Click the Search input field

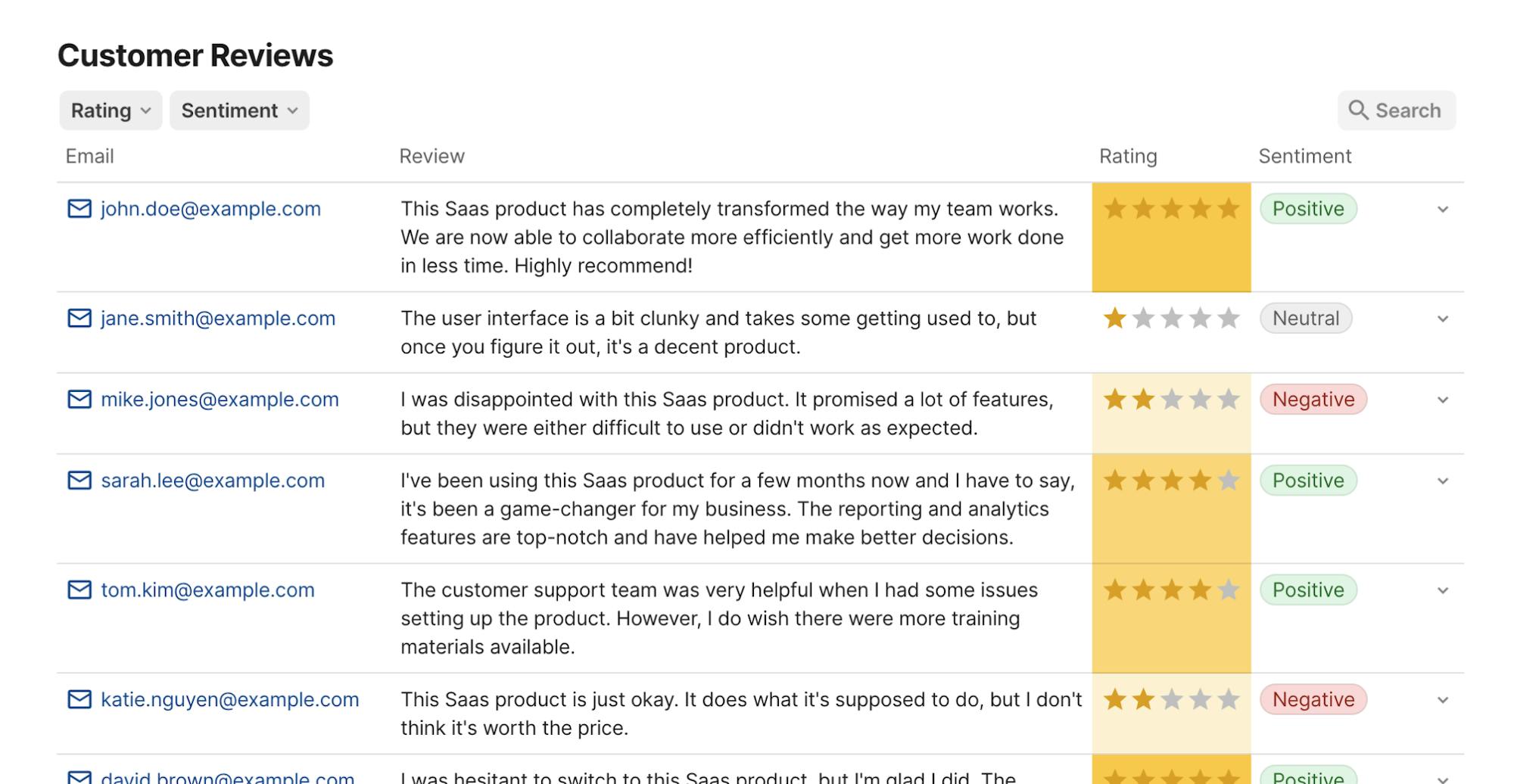[x=1397, y=110]
